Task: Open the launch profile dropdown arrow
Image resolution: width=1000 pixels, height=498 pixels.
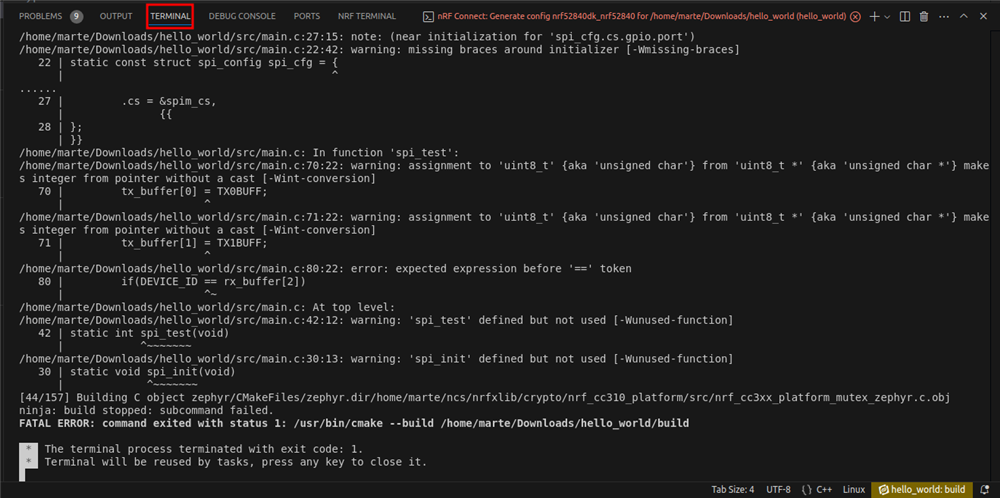Action: [887, 17]
